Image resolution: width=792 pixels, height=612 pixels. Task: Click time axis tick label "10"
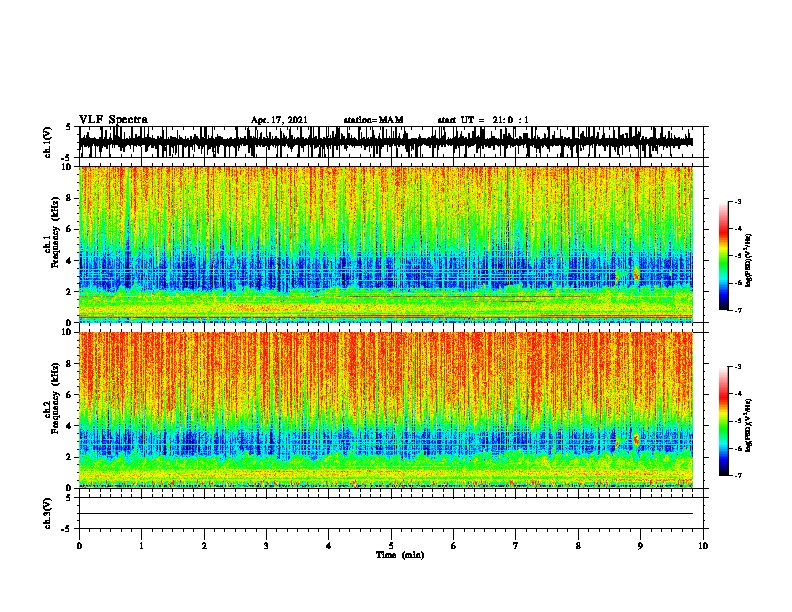703,546
